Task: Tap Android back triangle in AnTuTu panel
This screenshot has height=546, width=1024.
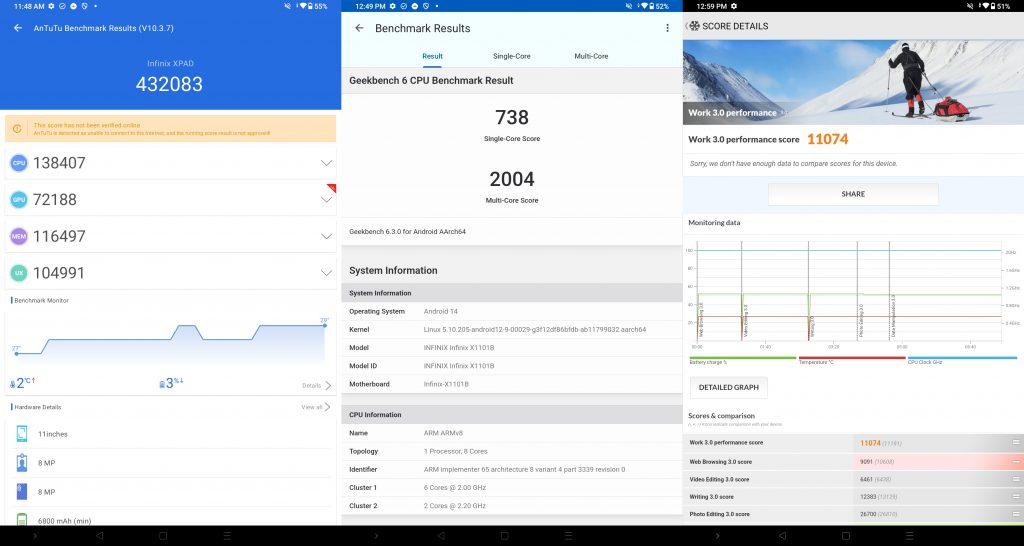Action: [x=99, y=536]
